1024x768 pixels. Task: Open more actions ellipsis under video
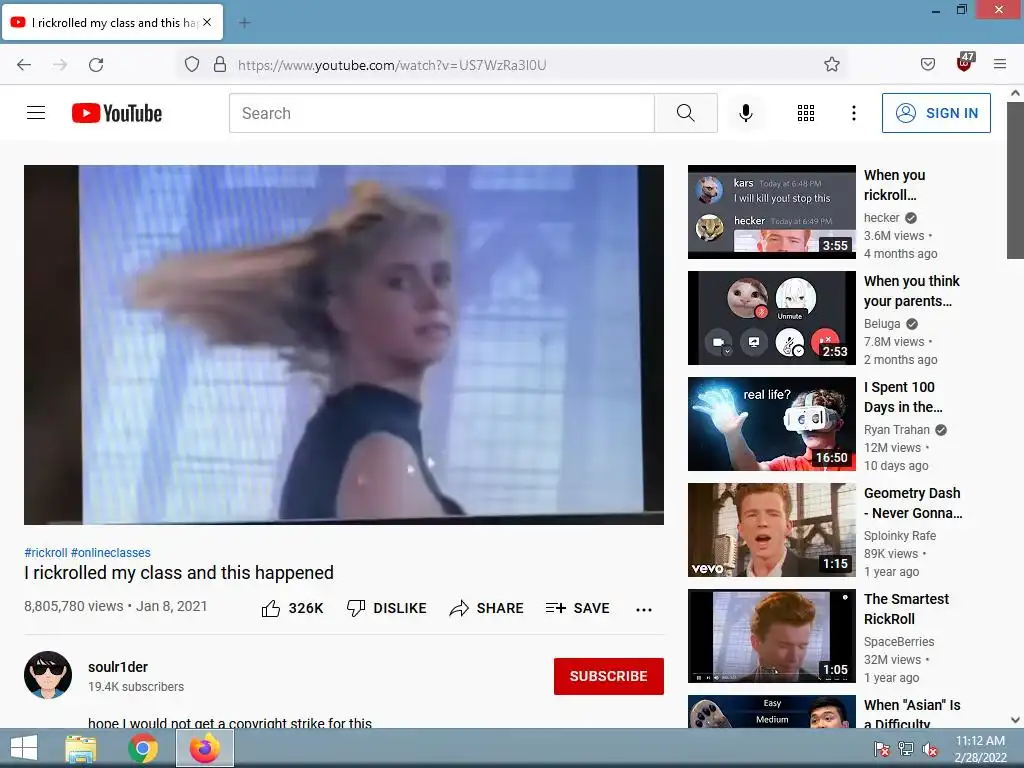click(x=644, y=609)
